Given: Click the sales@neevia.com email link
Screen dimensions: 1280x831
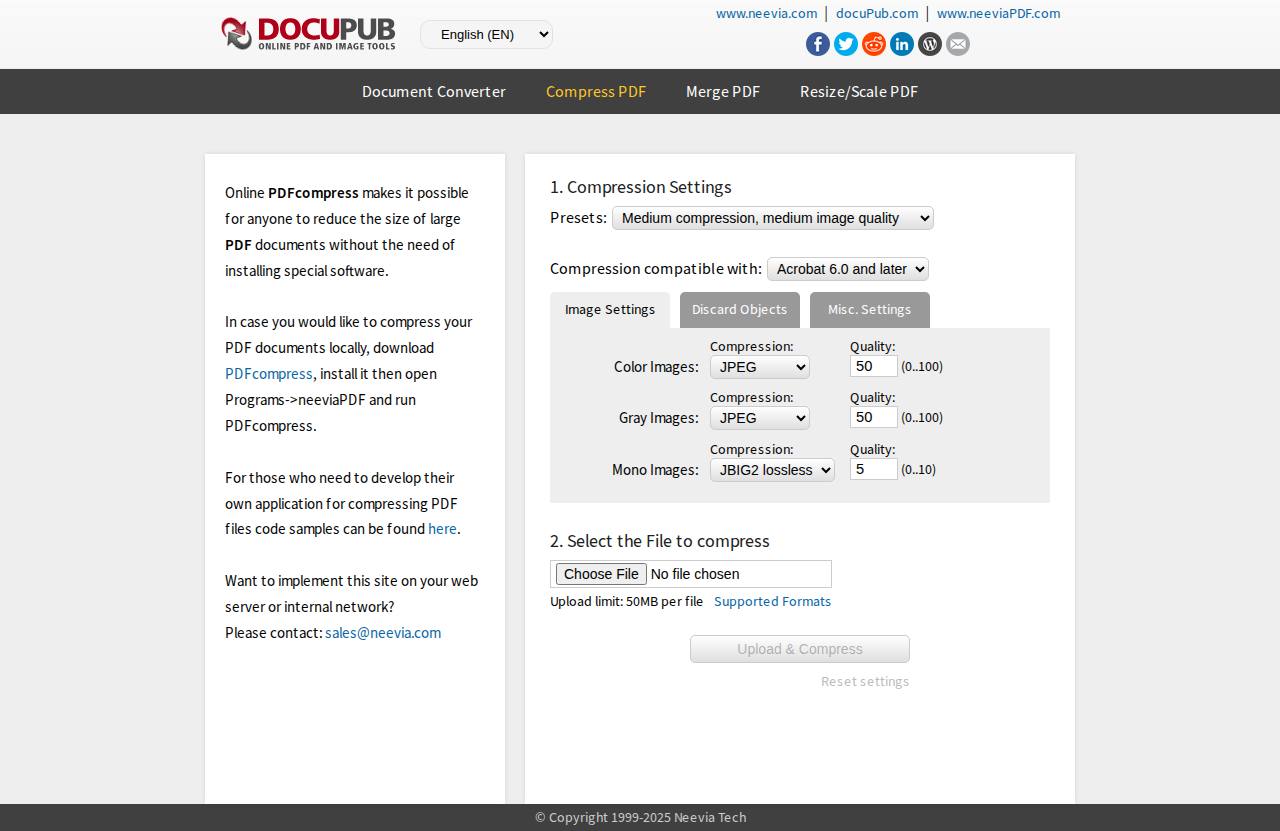Looking at the screenshot, I should (383, 633).
